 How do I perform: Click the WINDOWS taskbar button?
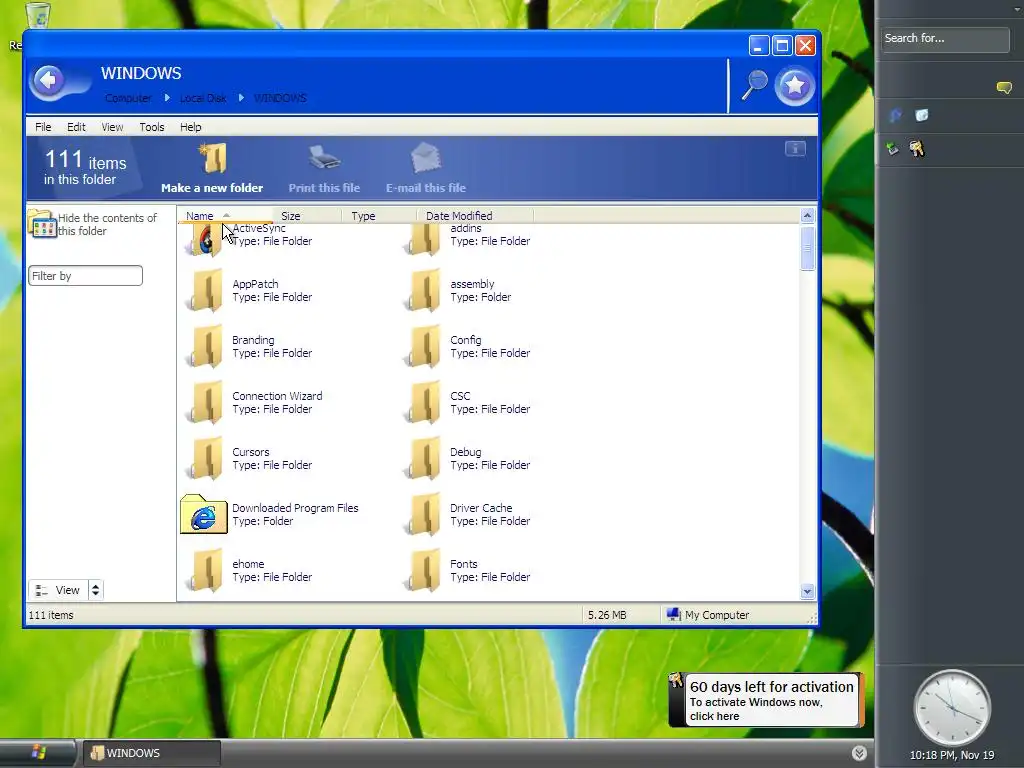[x=150, y=753]
